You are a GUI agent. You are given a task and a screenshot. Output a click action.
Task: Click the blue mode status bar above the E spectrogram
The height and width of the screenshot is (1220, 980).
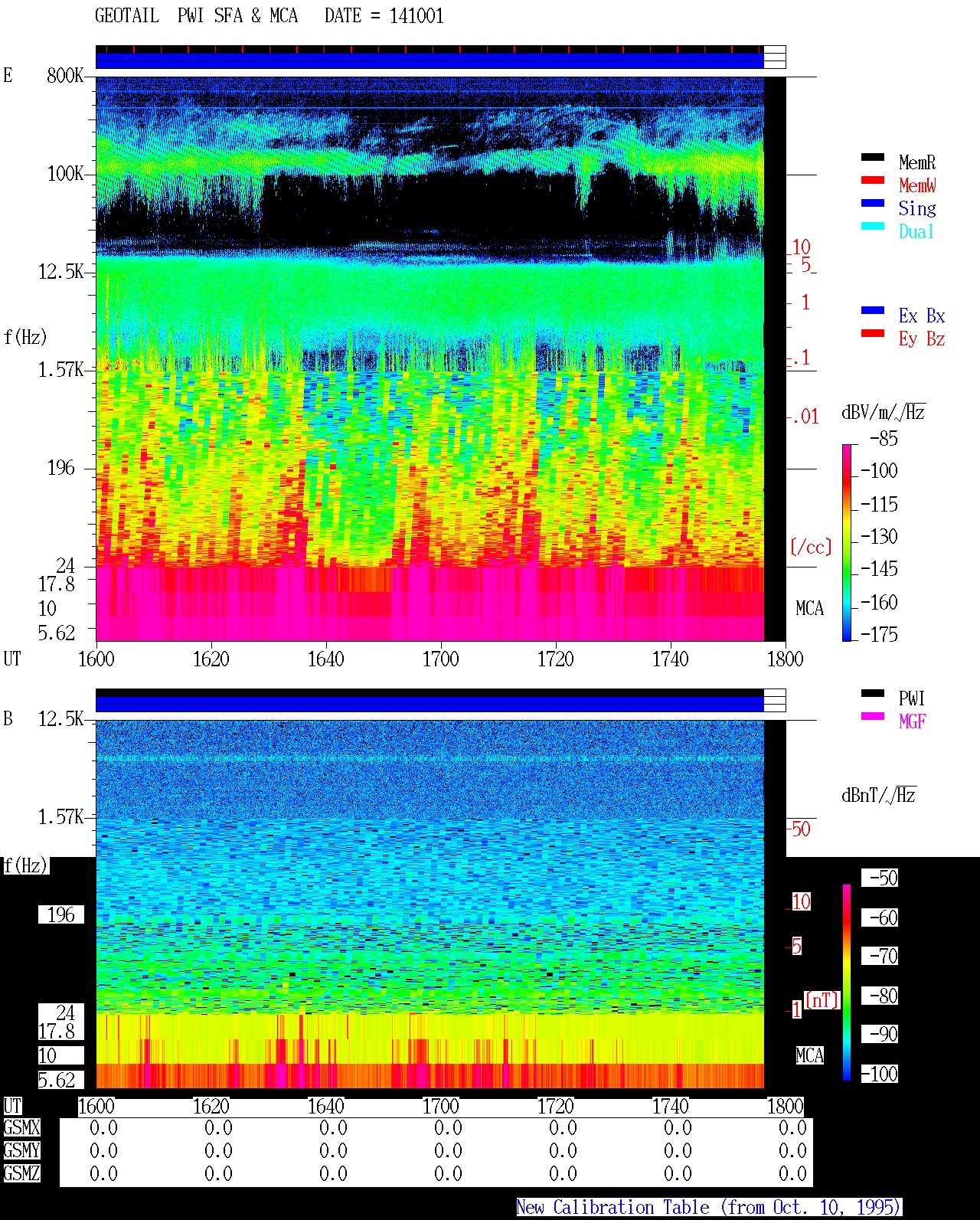pyautogui.click(x=430, y=61)
